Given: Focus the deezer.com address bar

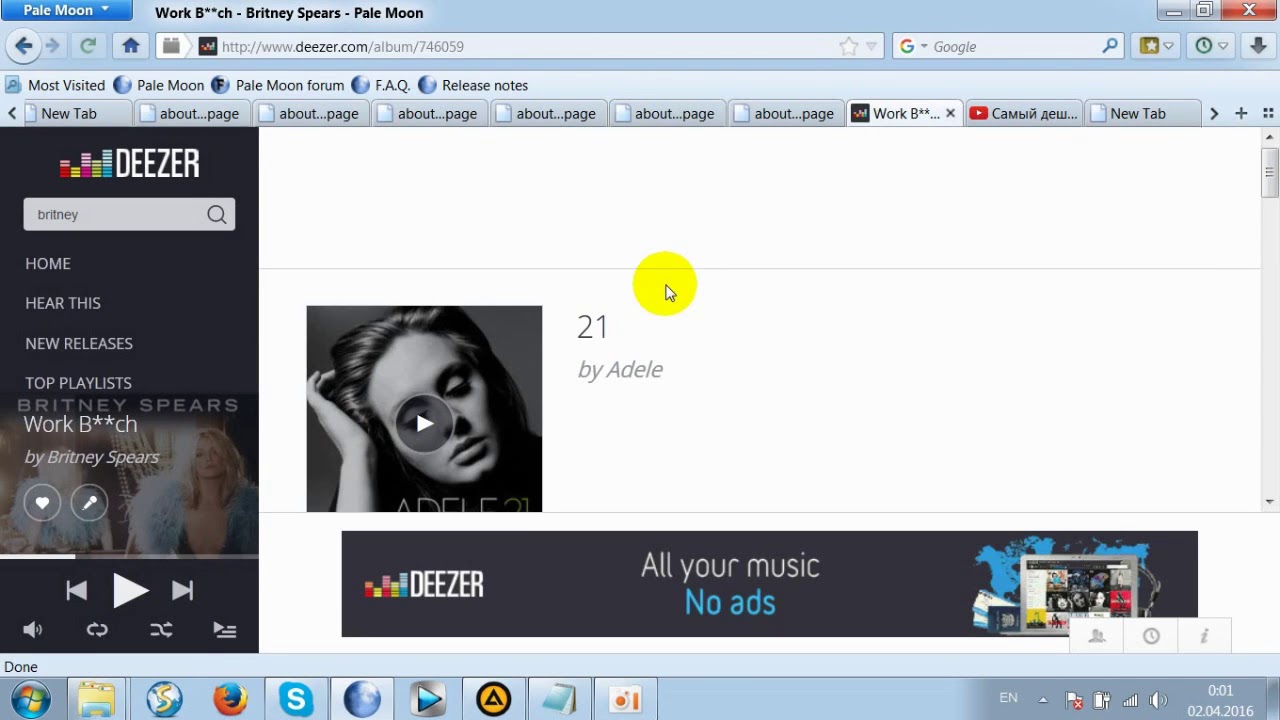Looking at the screenshot, I should 520,46.
